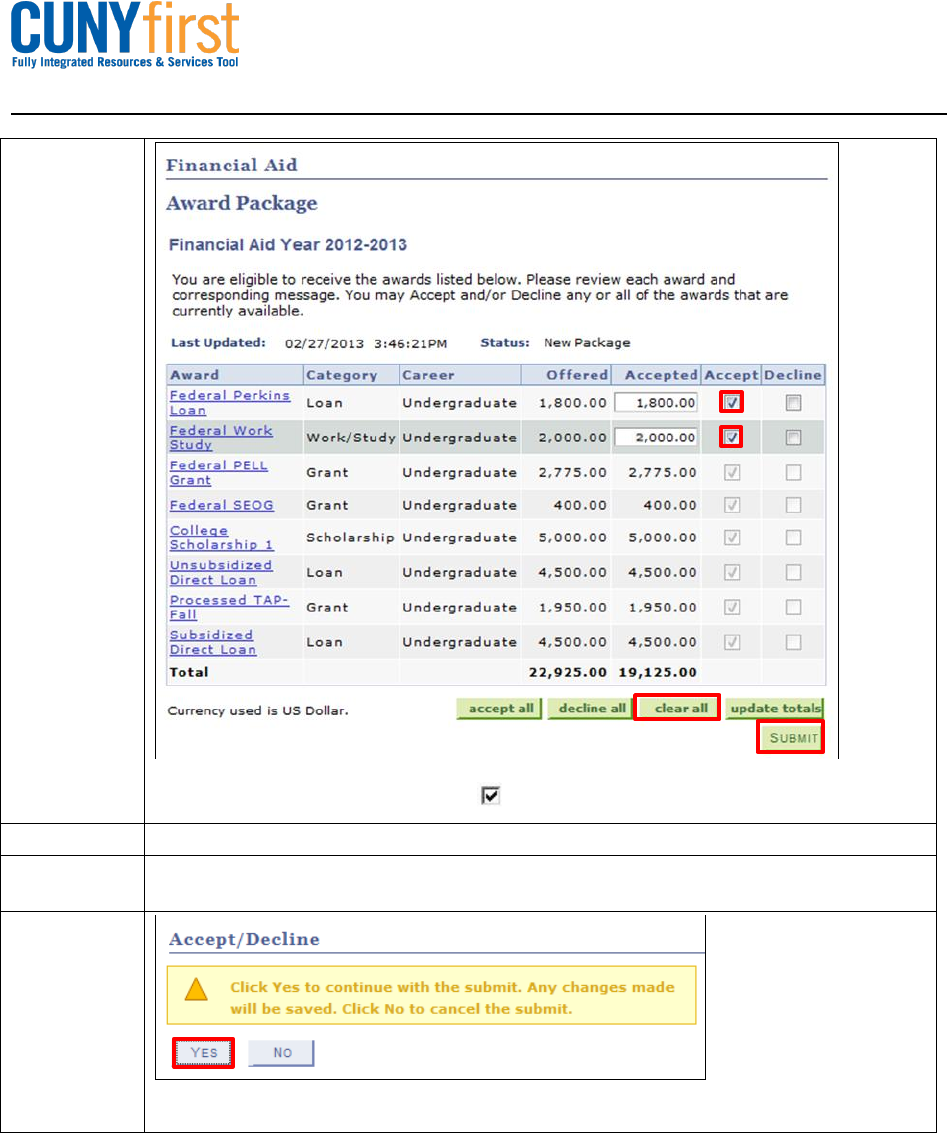
Task: Confirm submit with the Yes button
Action: coord(204,1053)
